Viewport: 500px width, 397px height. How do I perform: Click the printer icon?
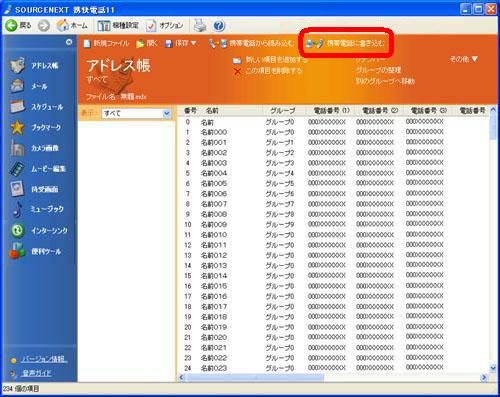coord(200,25)
